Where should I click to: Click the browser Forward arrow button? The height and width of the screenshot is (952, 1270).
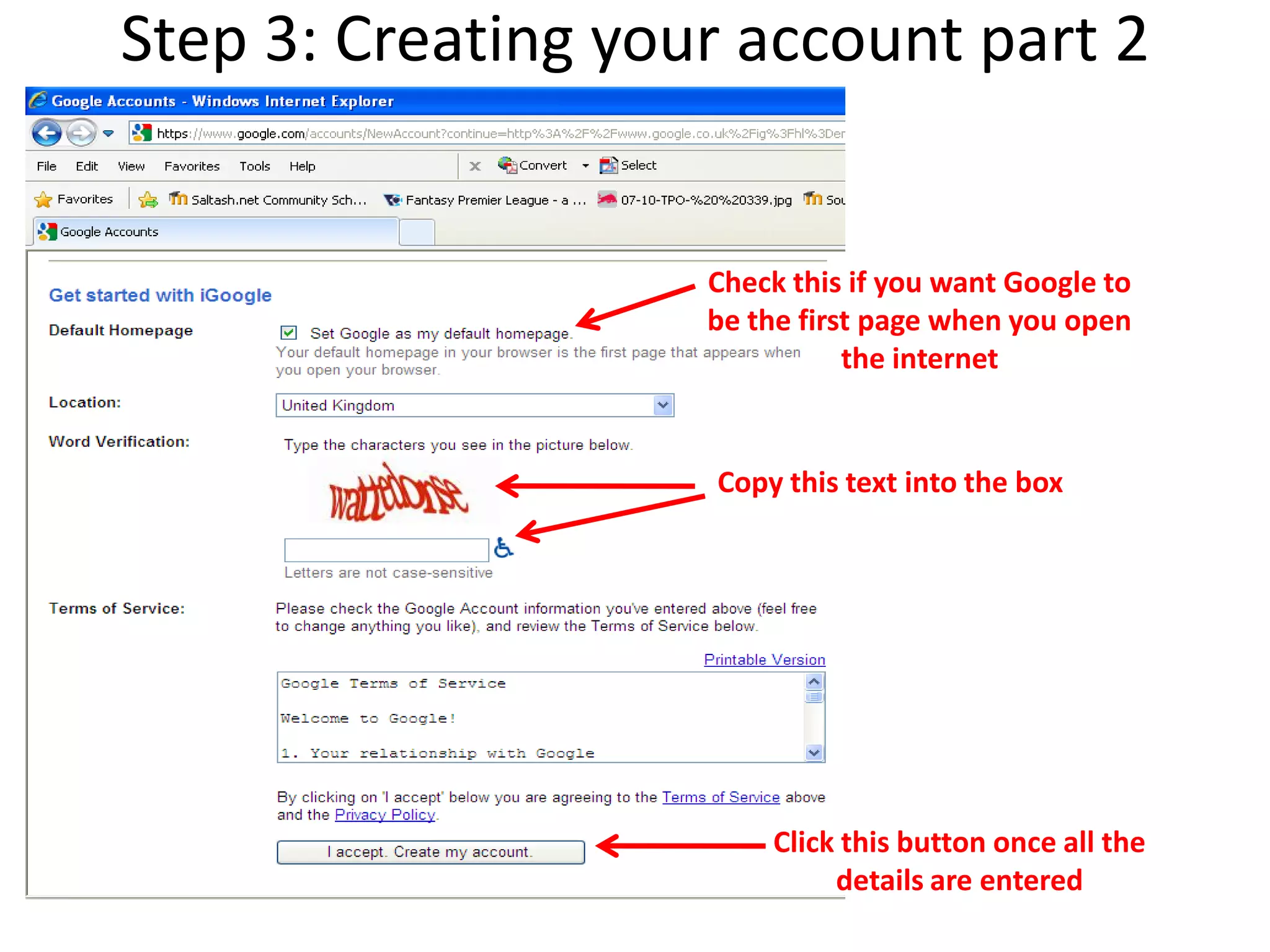pyautogui.click(x=81, y=133)
